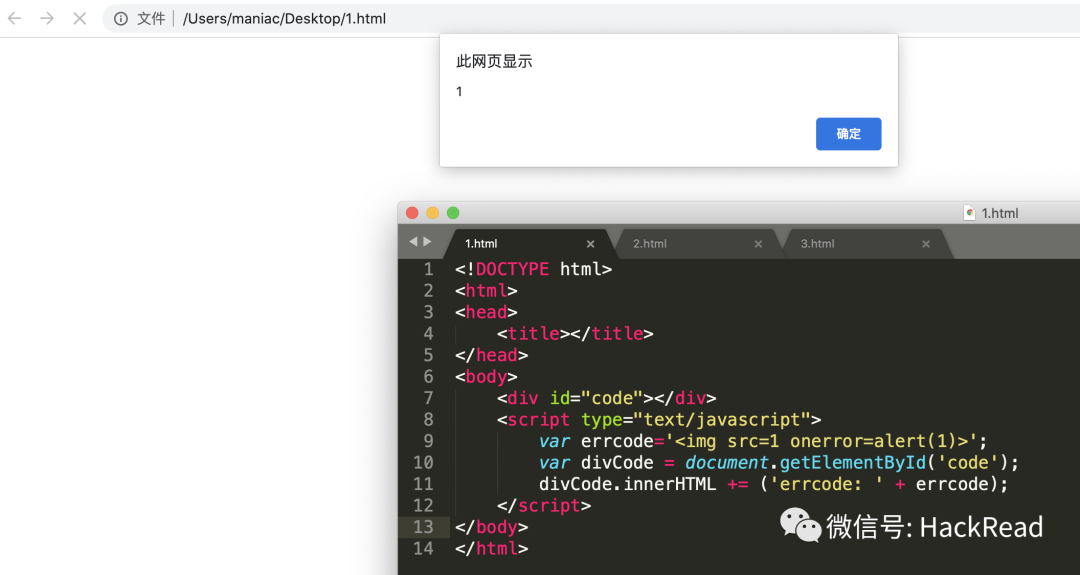Click line number 9 in the gutter

428,441
